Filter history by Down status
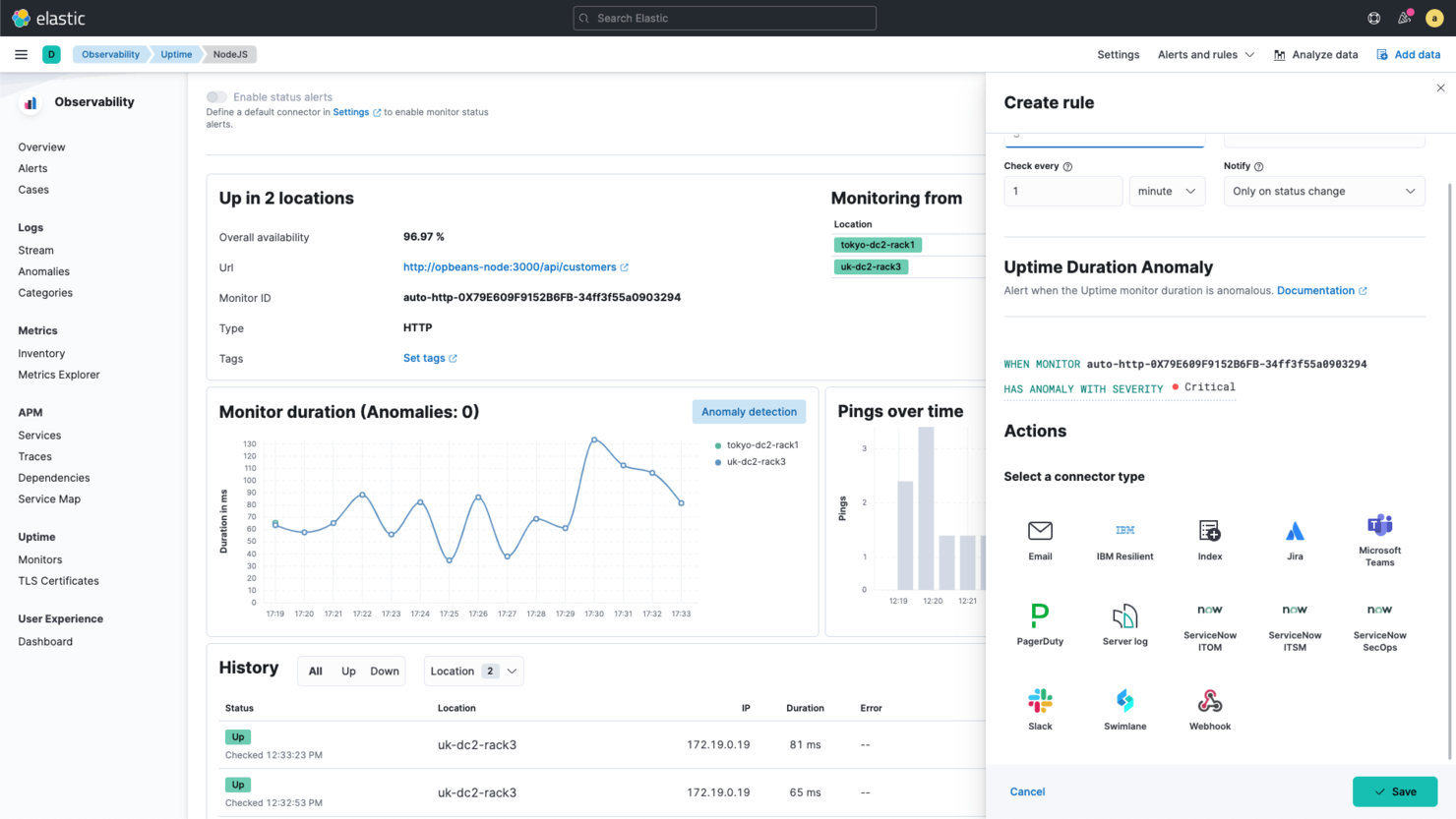Viewport: 1456px width, 819px height. point(384,671)
